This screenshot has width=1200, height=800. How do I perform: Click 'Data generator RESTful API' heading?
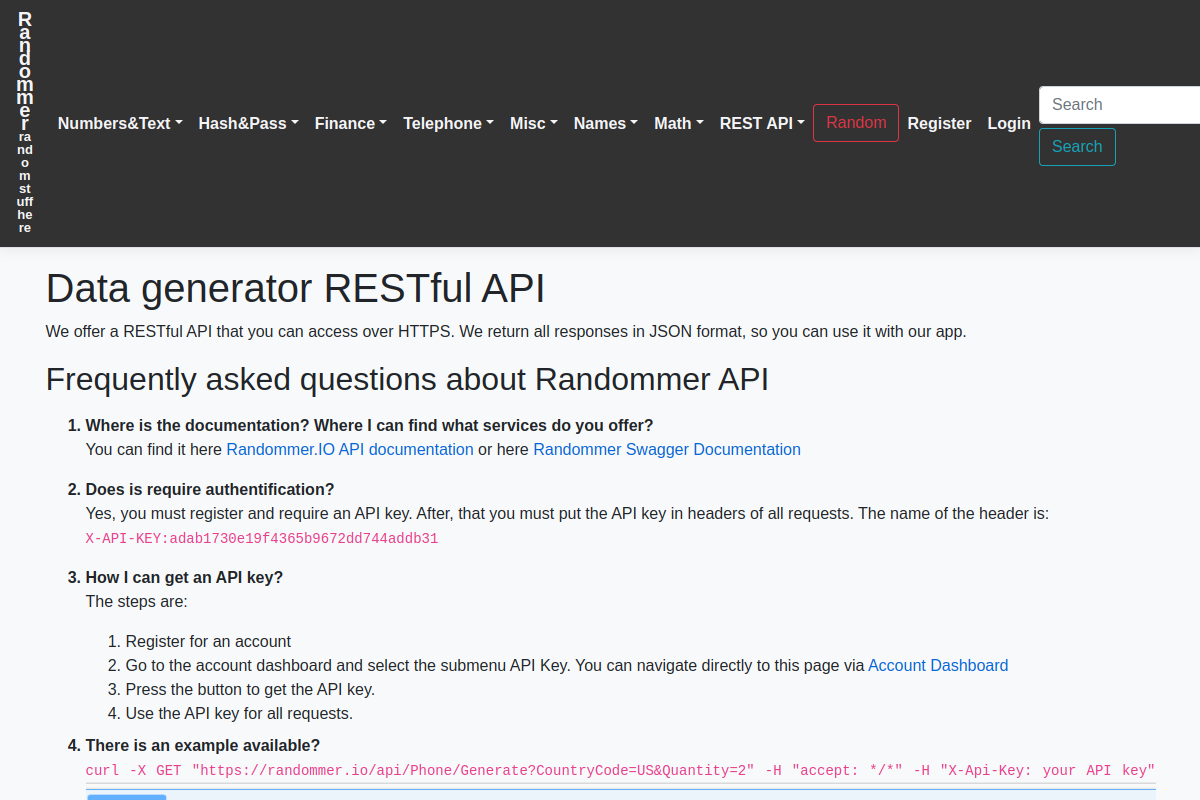[295, 289]
